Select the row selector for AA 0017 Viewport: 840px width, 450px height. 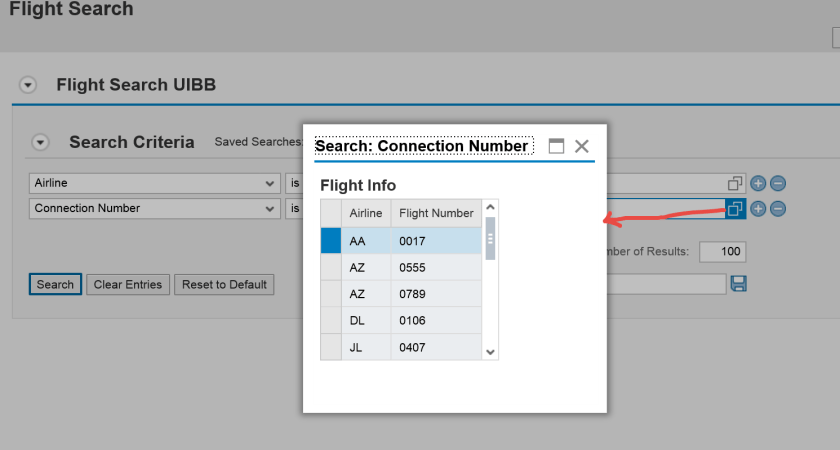click(x=330, y=241)
